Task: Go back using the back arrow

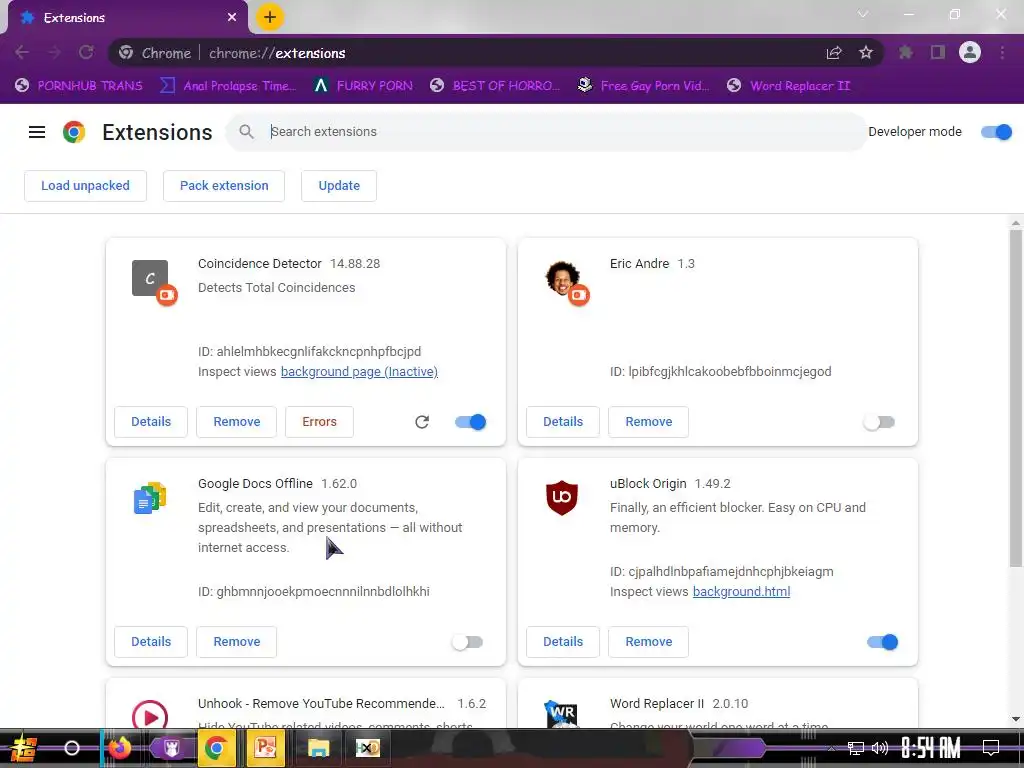Action: [22, 52]
